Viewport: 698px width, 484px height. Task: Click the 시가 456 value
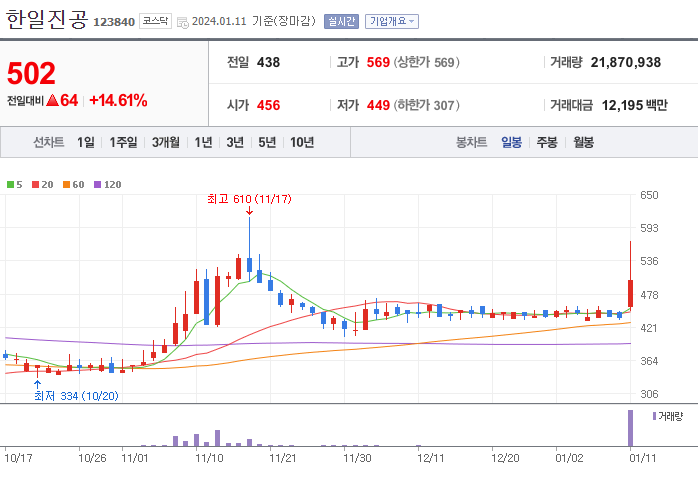[268, 106]
